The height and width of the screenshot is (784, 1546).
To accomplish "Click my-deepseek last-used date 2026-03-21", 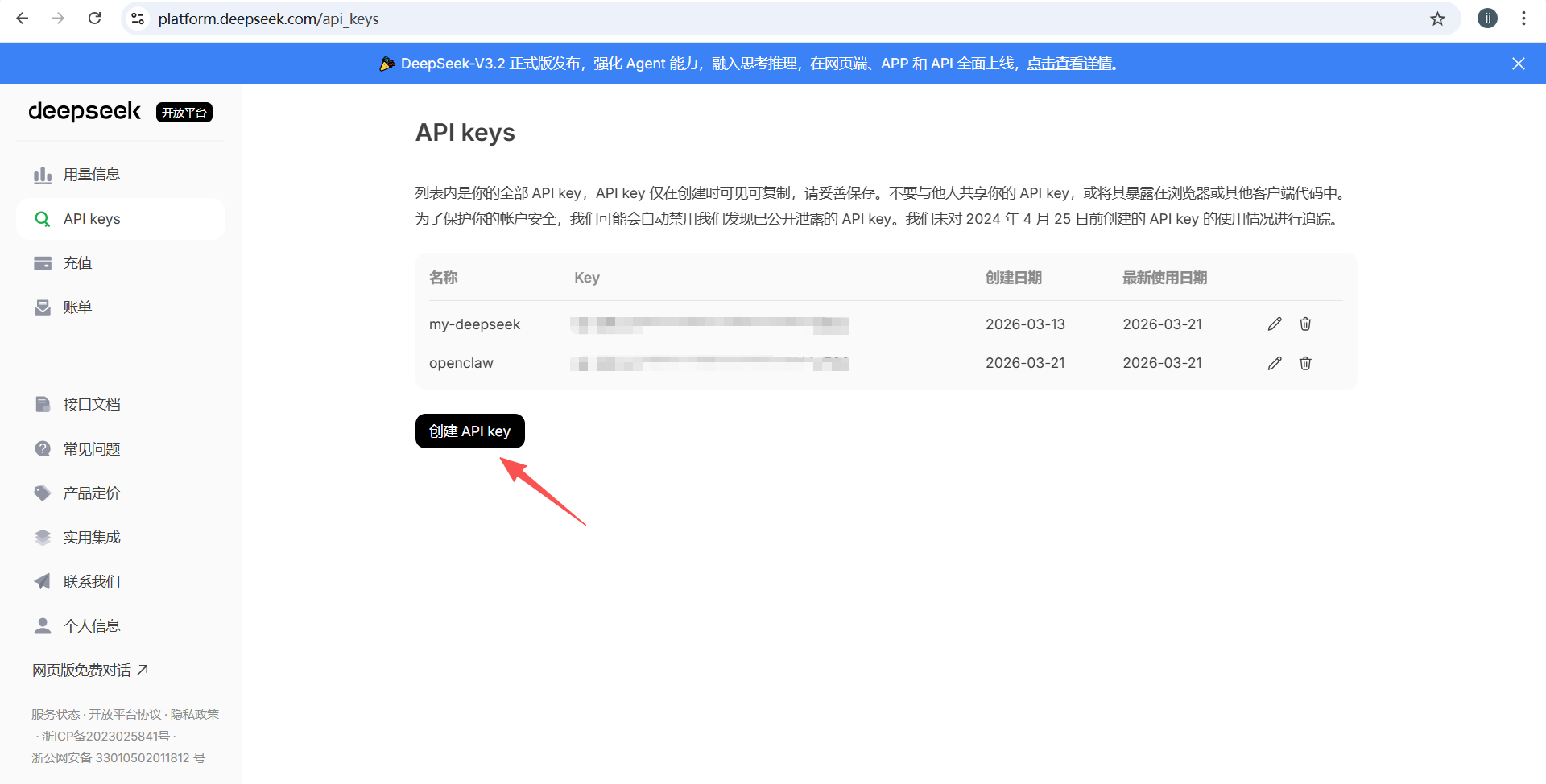I will pyautogui.click(x=1162, y=324).
